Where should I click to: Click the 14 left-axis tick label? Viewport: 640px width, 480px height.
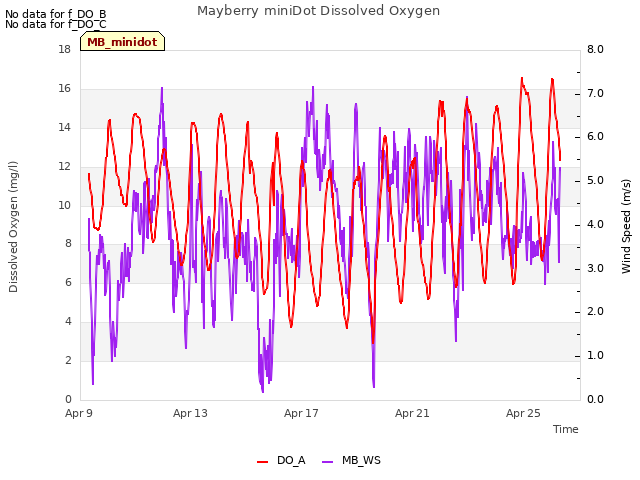64,127
